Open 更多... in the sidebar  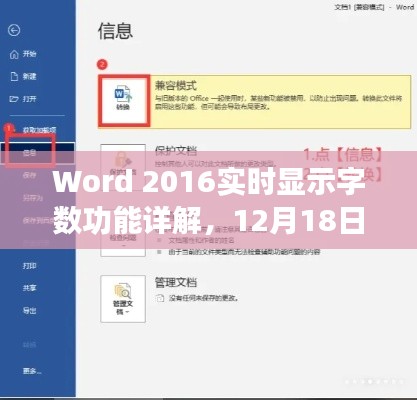32,371
